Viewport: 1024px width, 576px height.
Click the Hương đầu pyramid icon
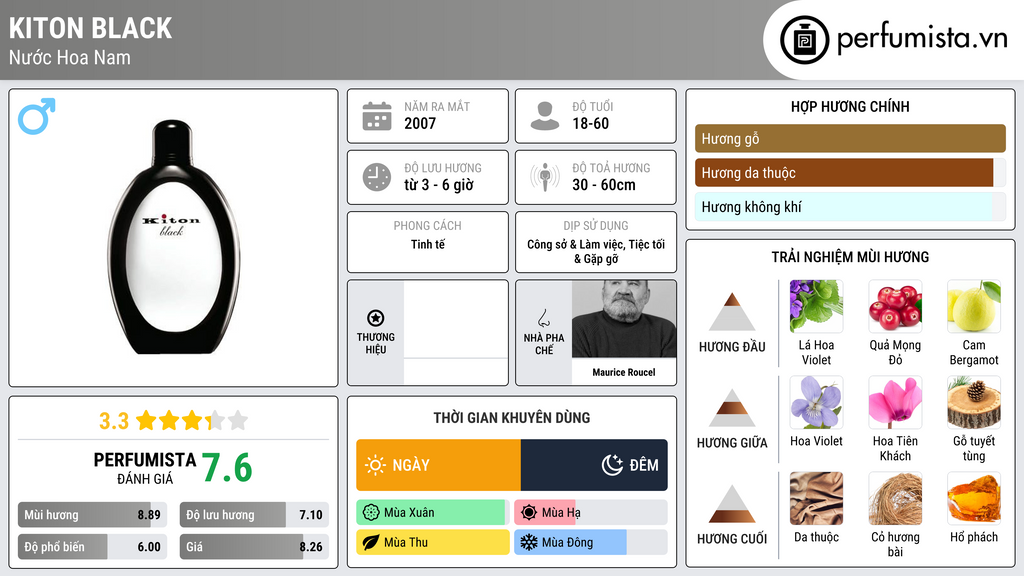coord(732,312)
